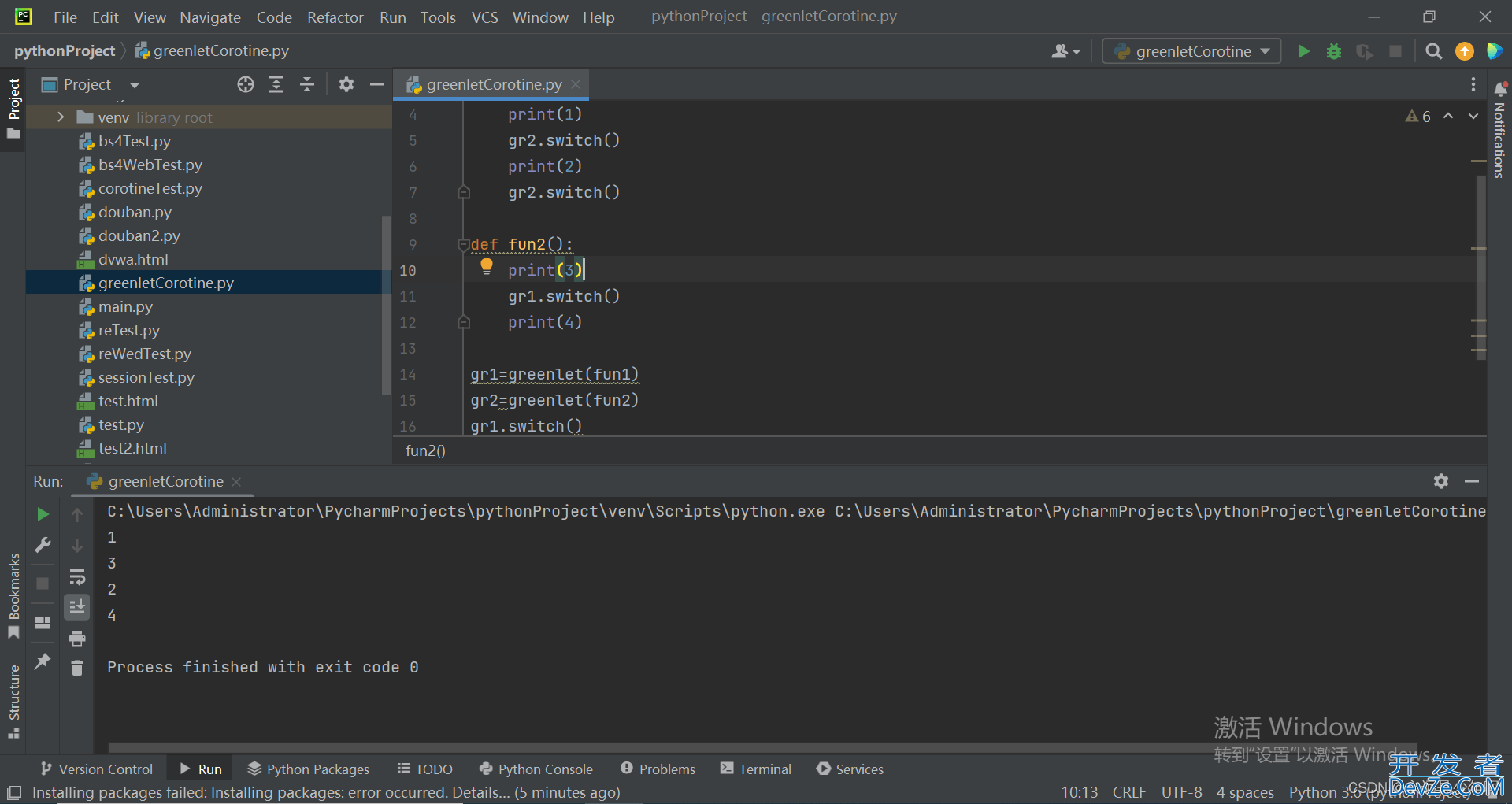Open Python Console tool window

tap(535, 769)
